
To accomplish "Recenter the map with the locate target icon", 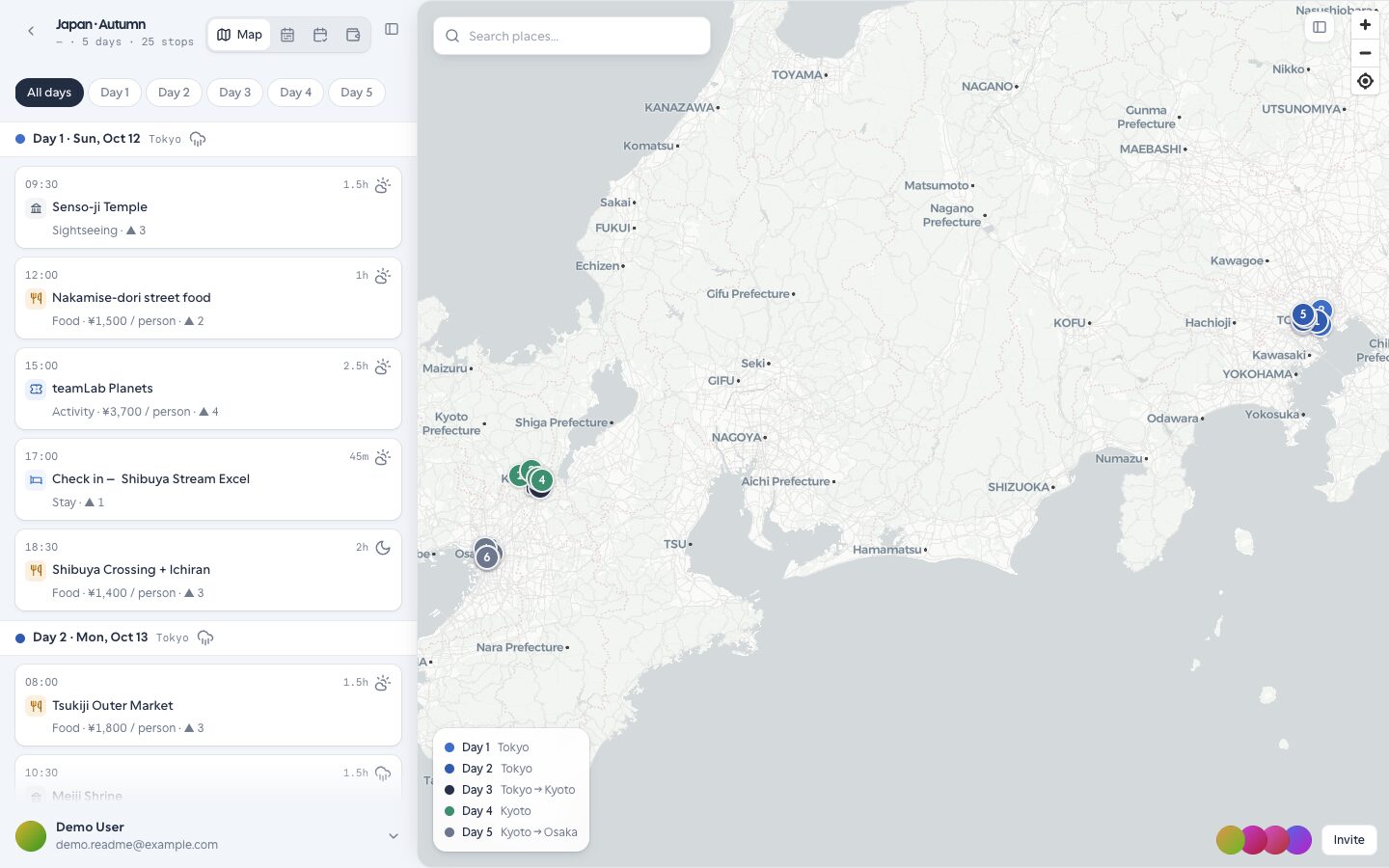I will 1365,81.
